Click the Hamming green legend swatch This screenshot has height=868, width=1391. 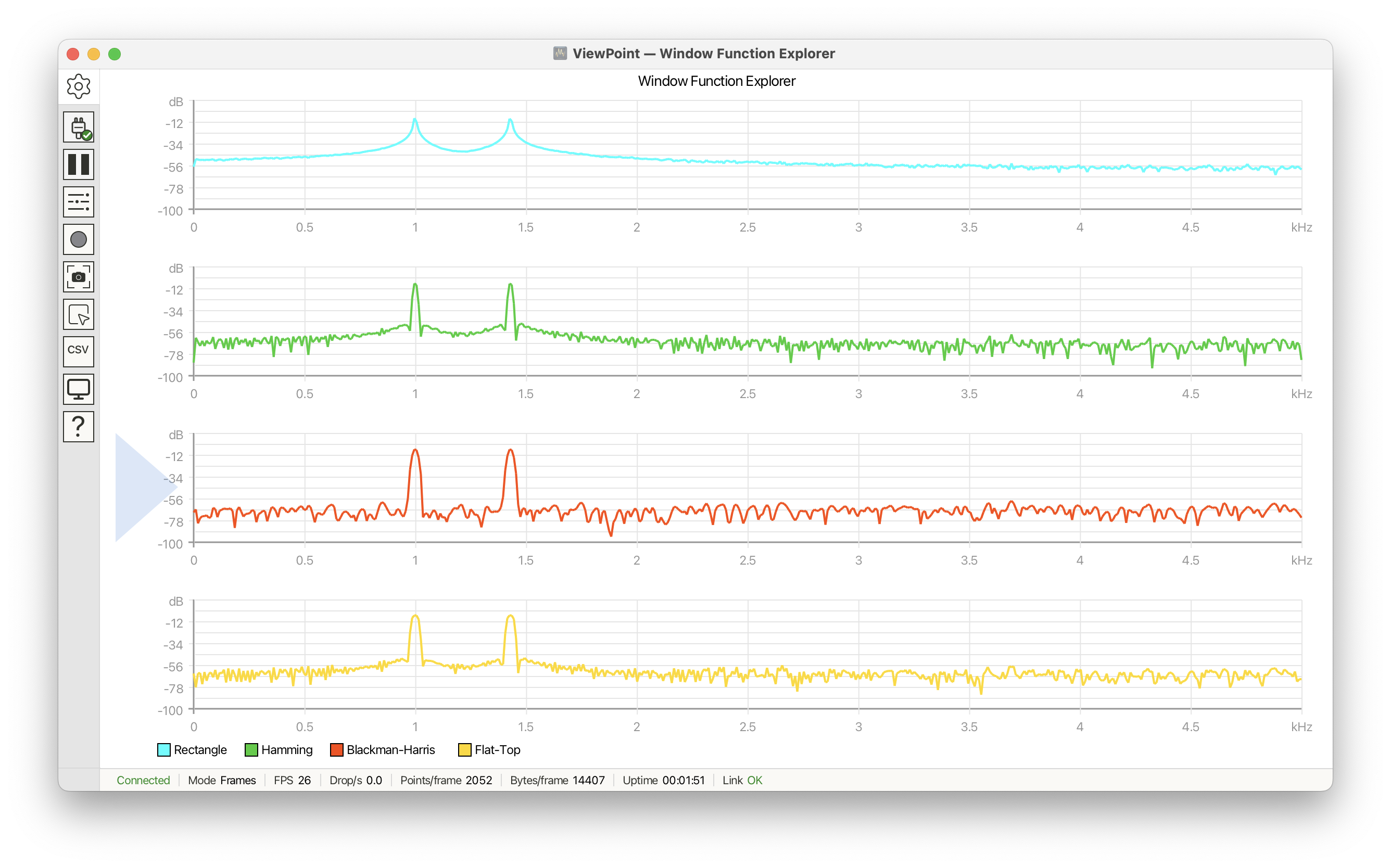pos(251,750)
